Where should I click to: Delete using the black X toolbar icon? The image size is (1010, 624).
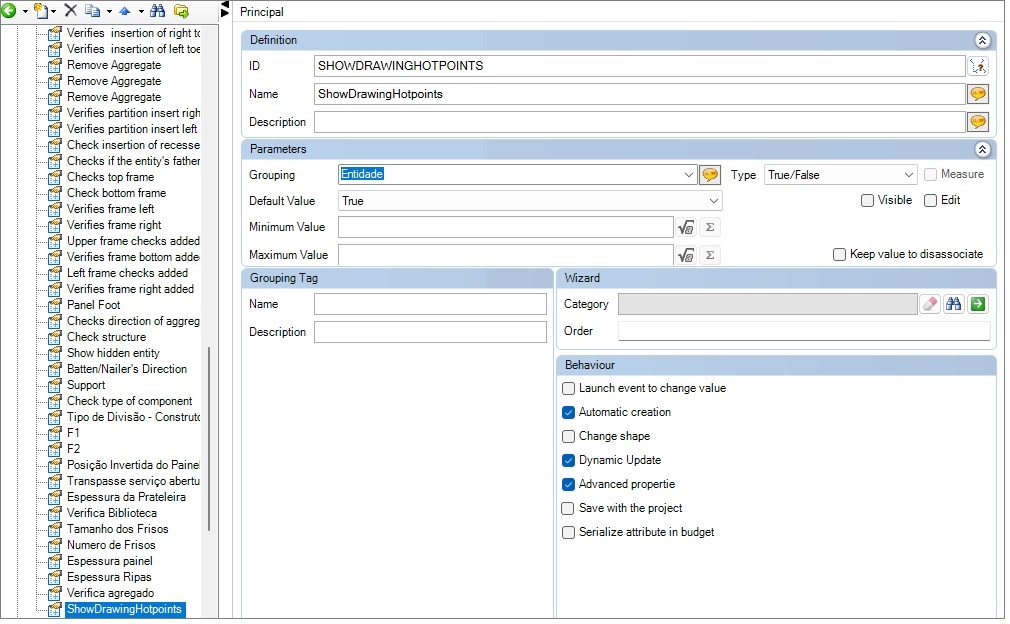coord(71,10)
